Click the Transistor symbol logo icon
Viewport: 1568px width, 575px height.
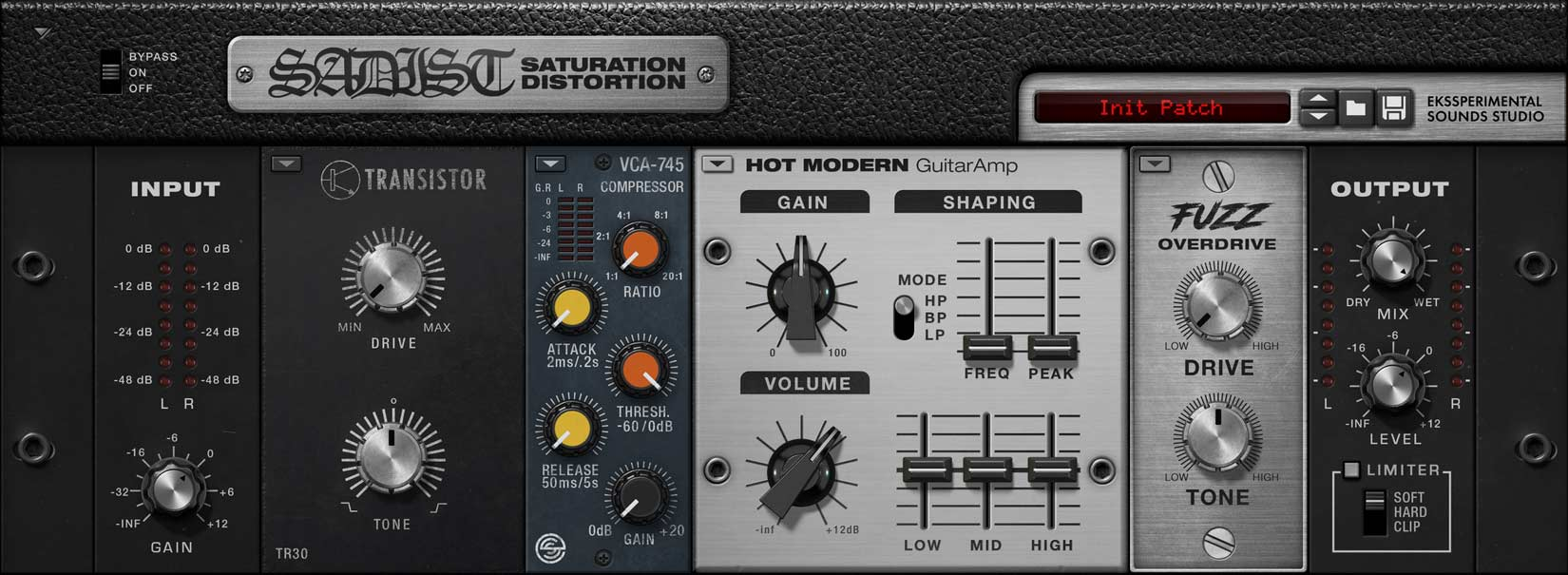point(339,180)
